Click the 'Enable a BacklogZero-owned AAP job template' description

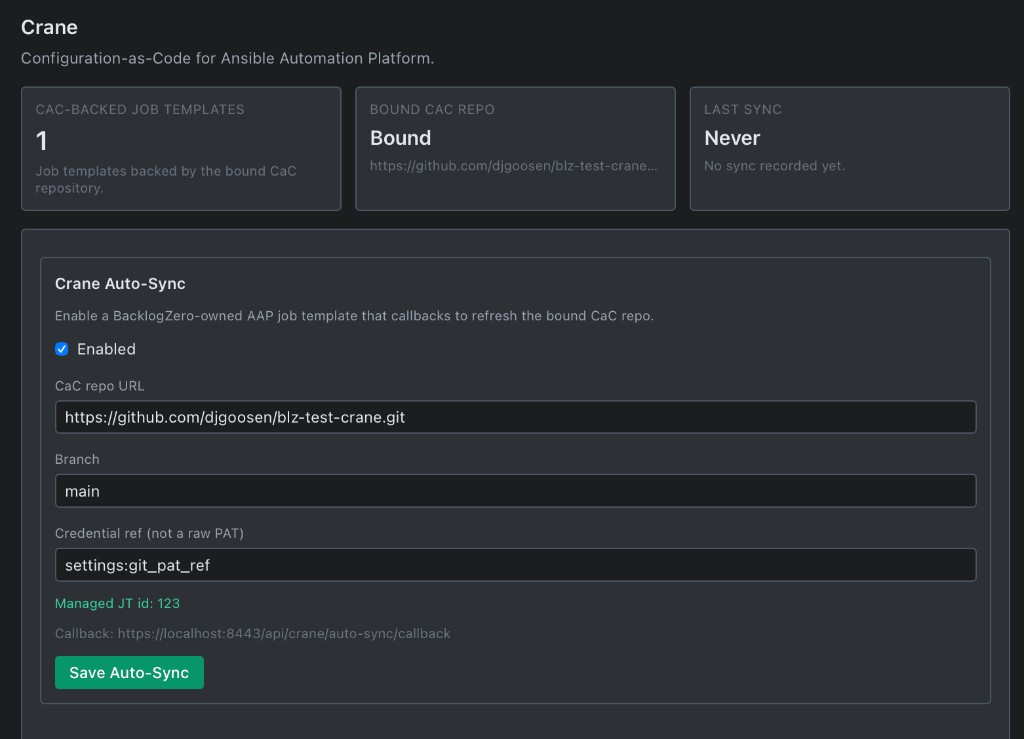[x=354, y=316]
